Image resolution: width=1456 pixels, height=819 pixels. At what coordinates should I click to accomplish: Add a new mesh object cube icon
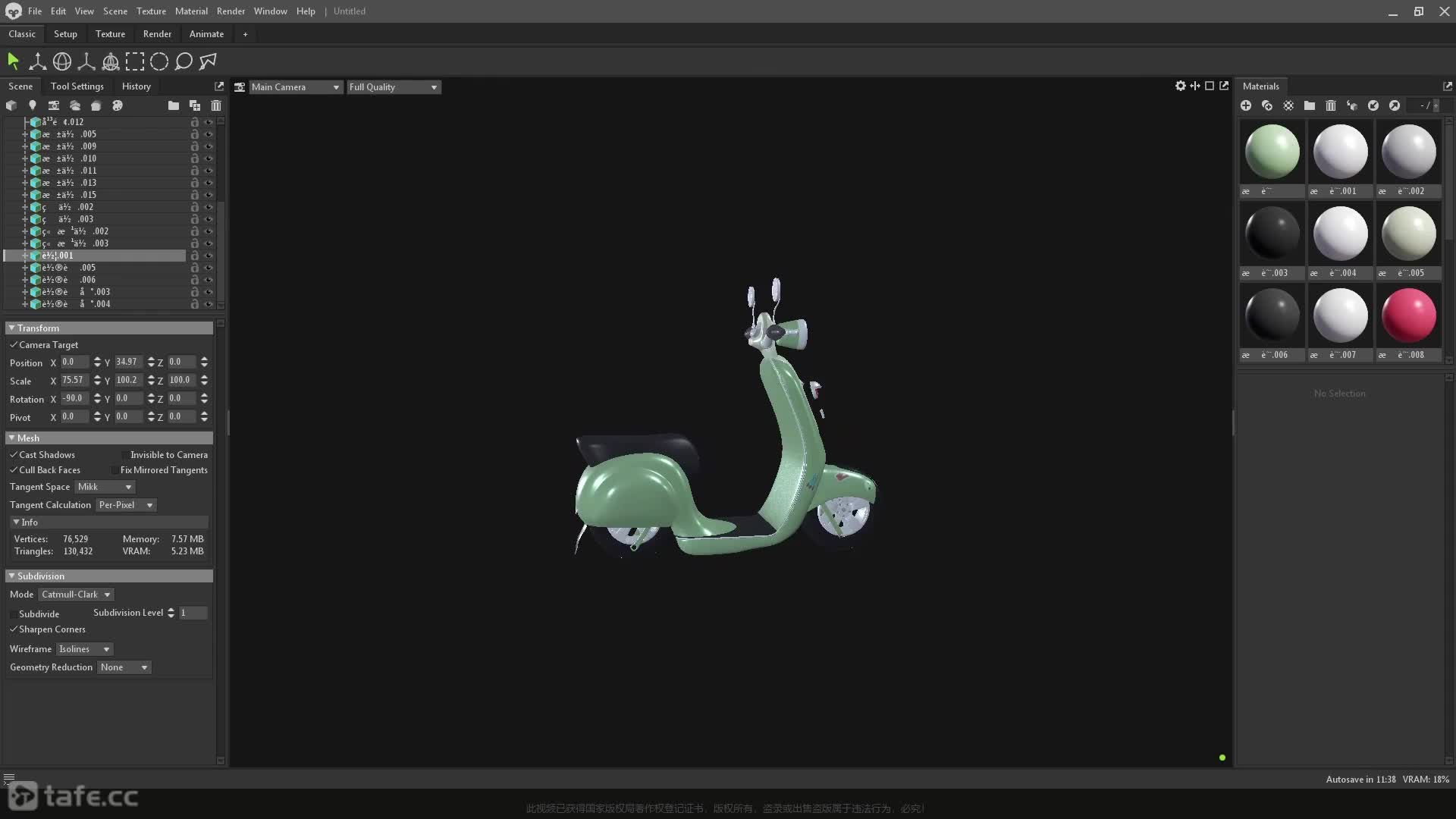pos(11,105)
